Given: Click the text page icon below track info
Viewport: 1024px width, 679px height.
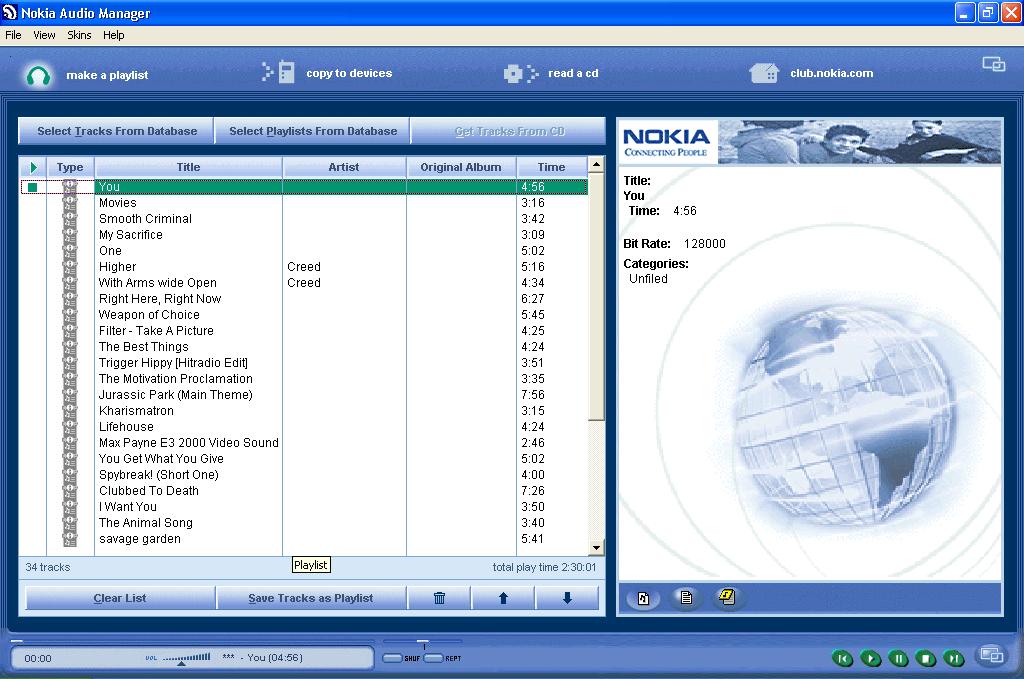Looking at the screenshot, I should 686,597.
